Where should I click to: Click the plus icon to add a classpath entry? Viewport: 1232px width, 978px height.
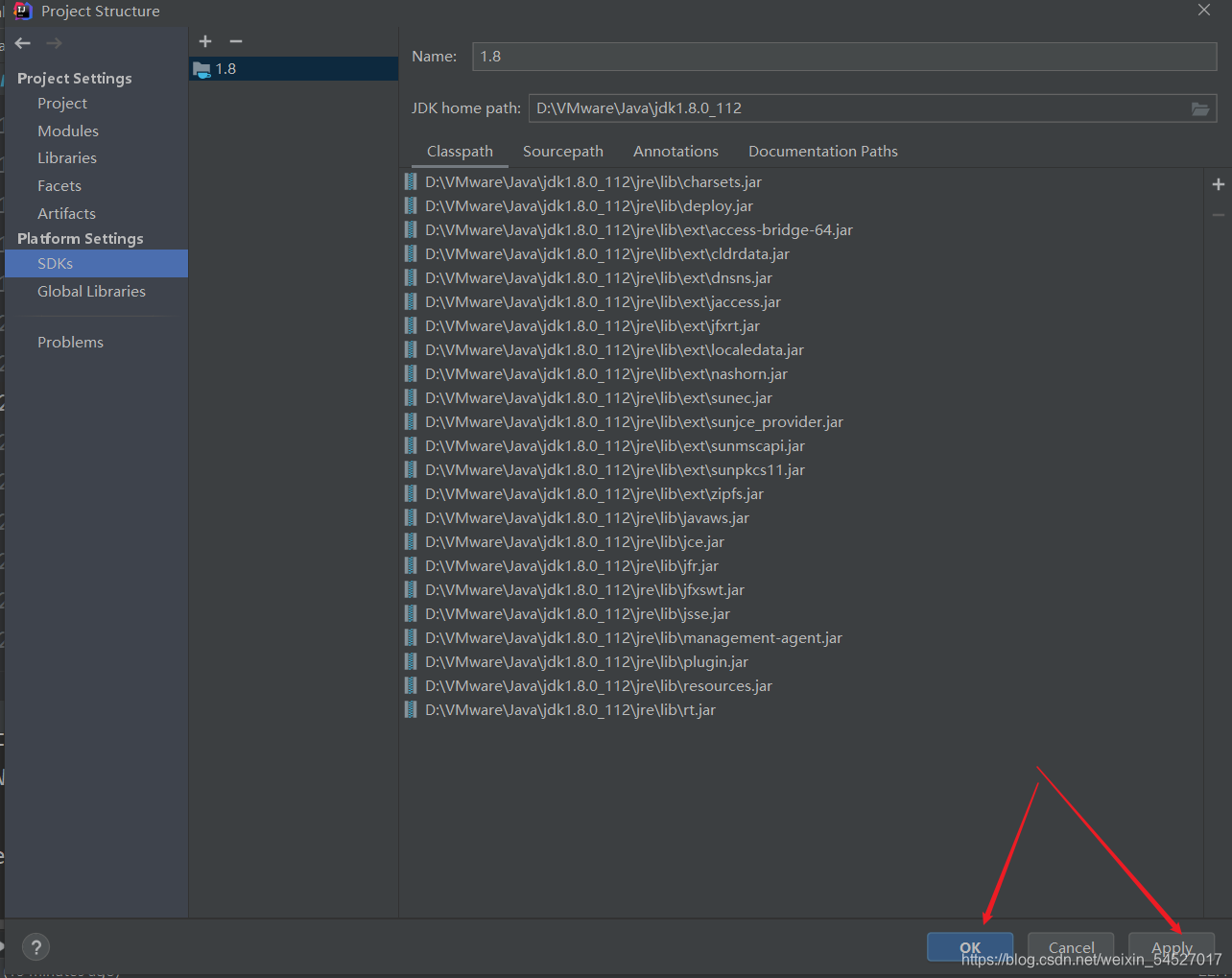pyautogui.click(x=1218, y=183)
